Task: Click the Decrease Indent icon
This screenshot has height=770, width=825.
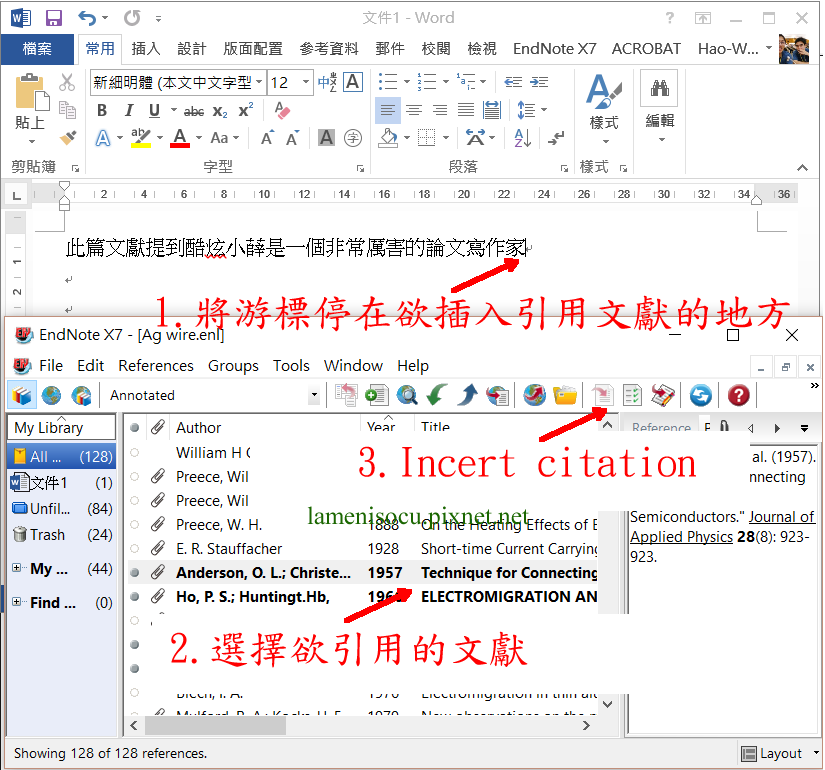Action: tap(512, 82)
